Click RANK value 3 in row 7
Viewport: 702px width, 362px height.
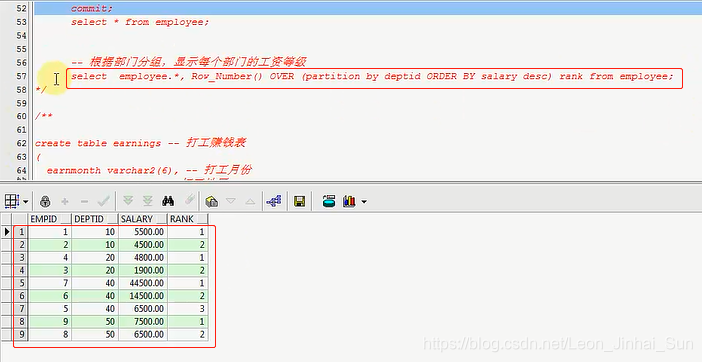click(188, 309)
